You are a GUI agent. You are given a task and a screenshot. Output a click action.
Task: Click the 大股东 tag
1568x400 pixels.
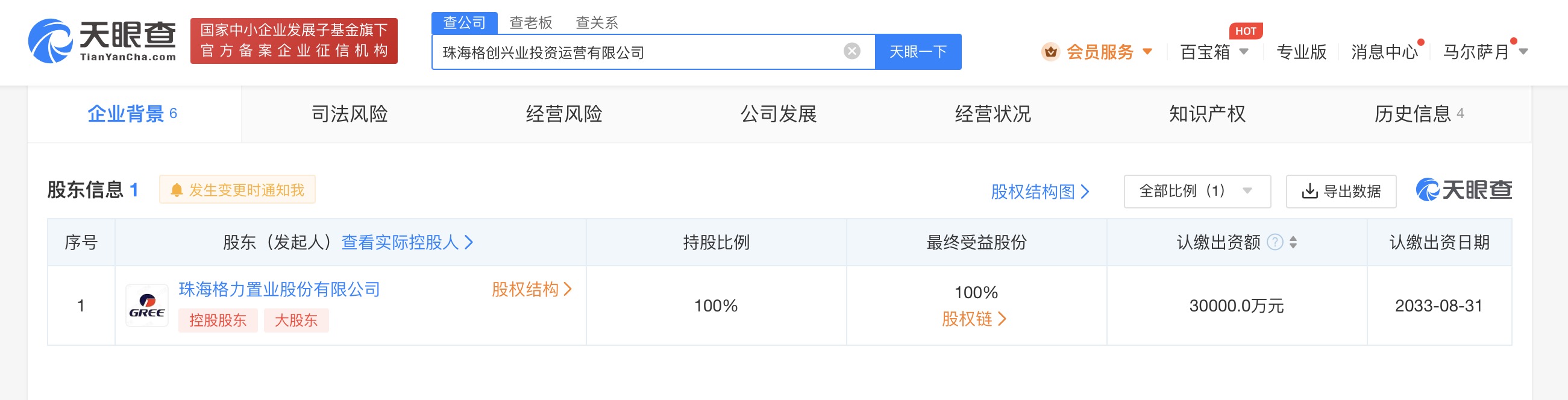(296, 320)
